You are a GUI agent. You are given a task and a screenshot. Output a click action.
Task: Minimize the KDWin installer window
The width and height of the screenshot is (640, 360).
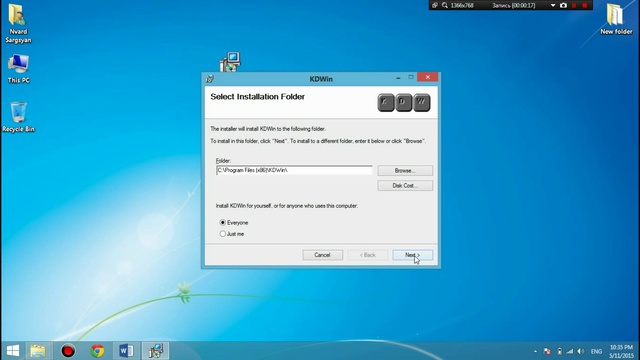click(x=398, y=78)
